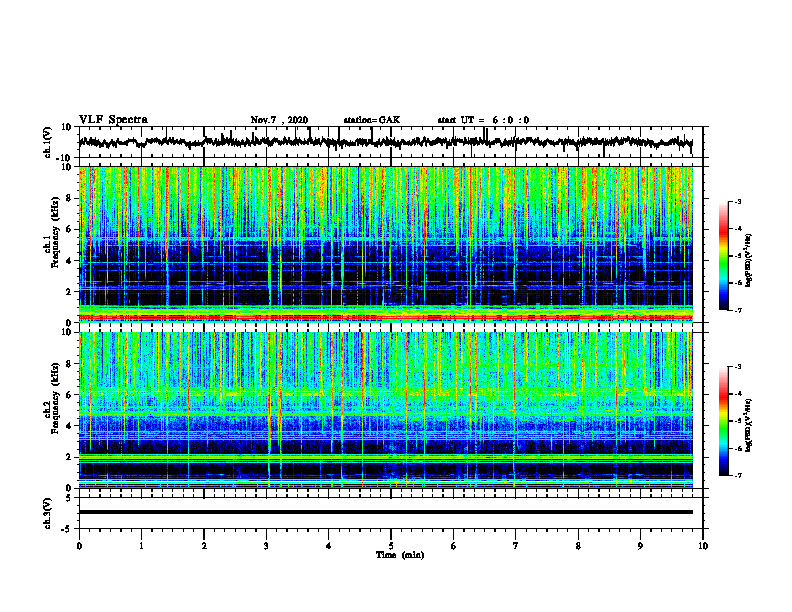
Task: Click the "6" kHz tick of ch.2 frequency axis
Action: 70,395
